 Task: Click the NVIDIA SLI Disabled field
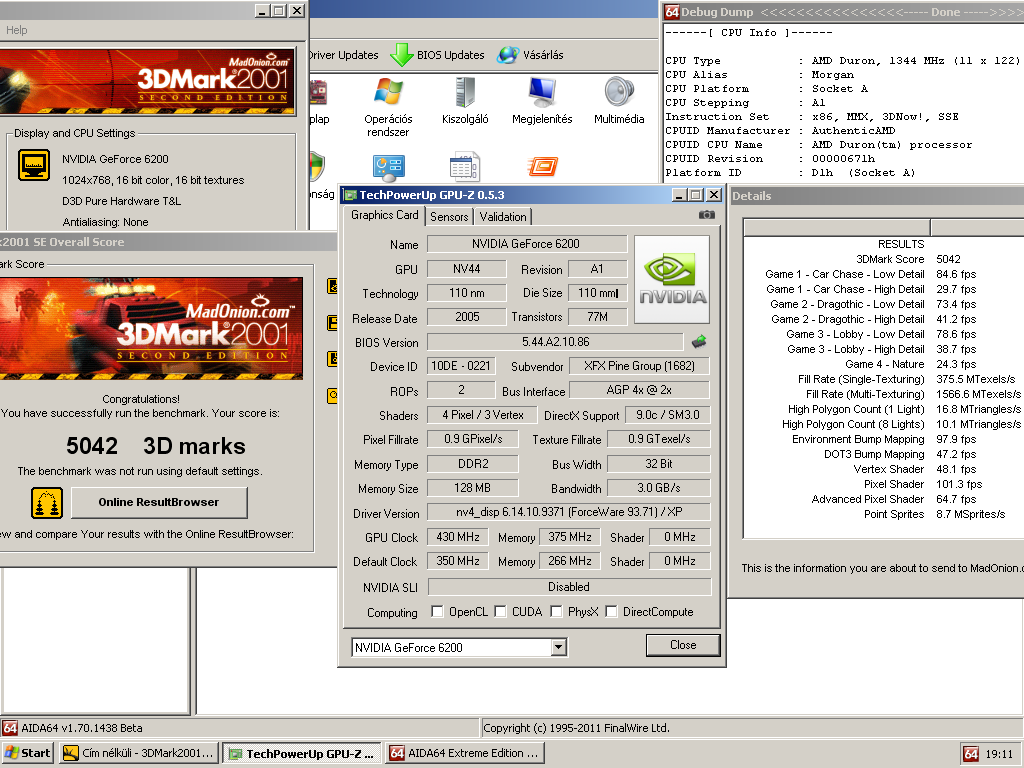pyautogui.click(x=569, y=586)
